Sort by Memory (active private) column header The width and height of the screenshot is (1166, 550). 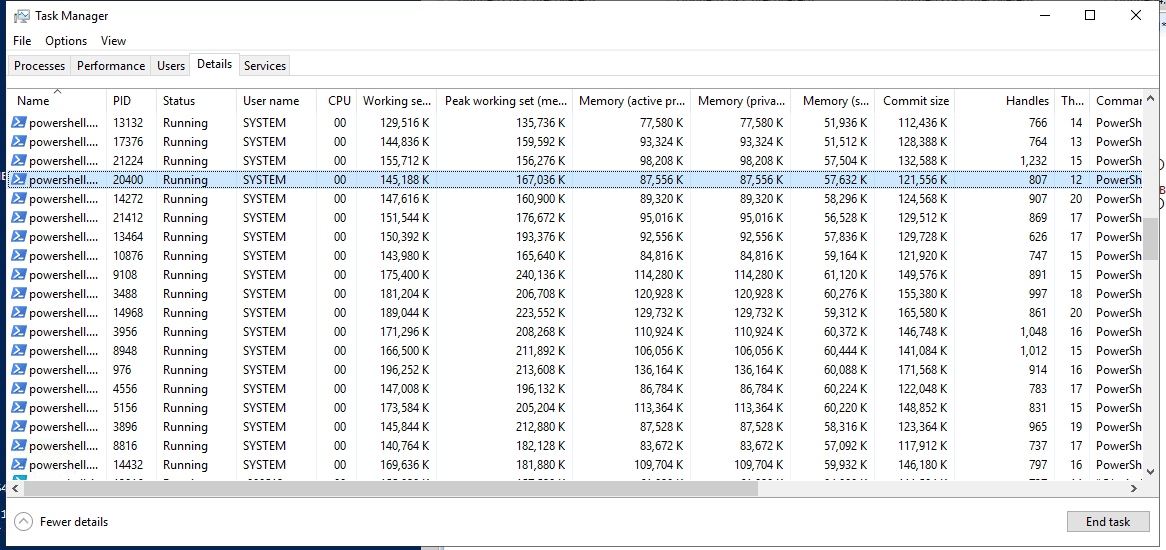631,101
